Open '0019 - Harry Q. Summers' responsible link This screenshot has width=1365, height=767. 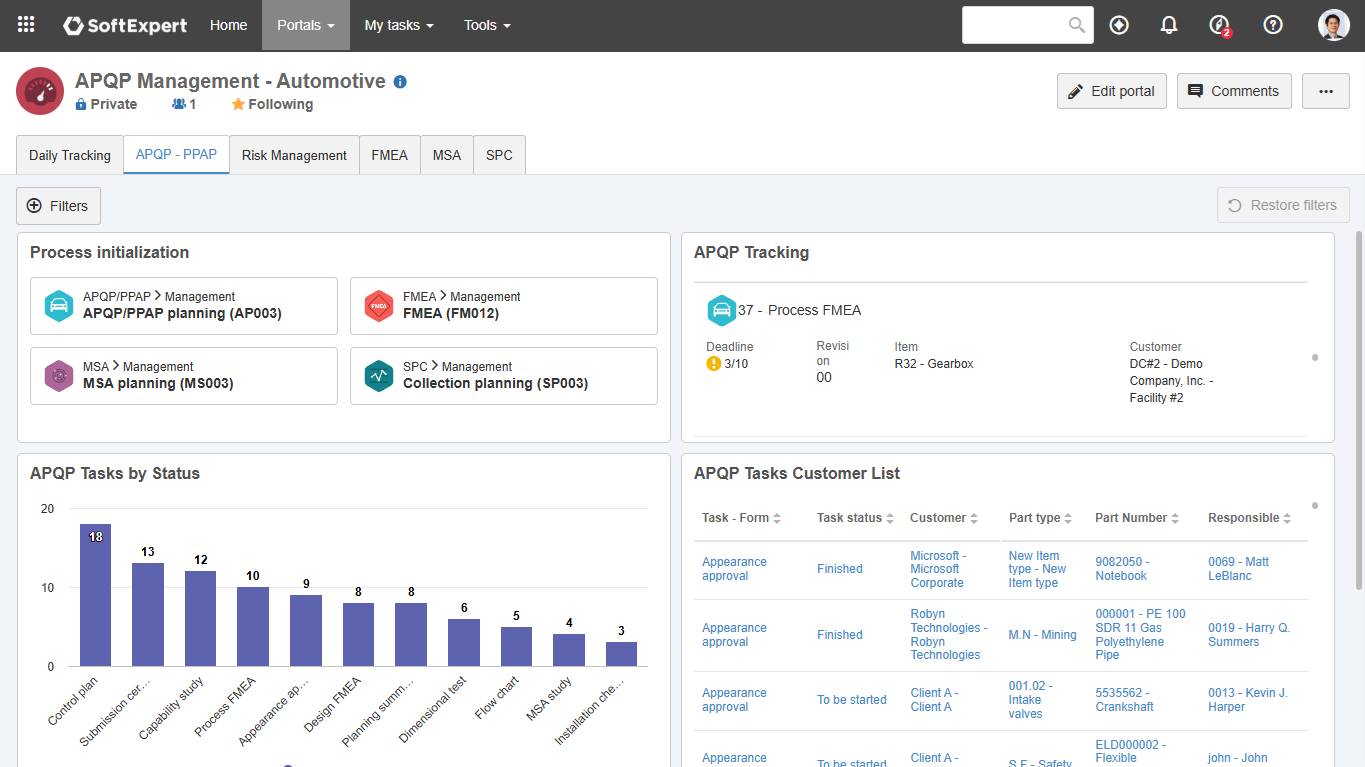[1249, 635]
